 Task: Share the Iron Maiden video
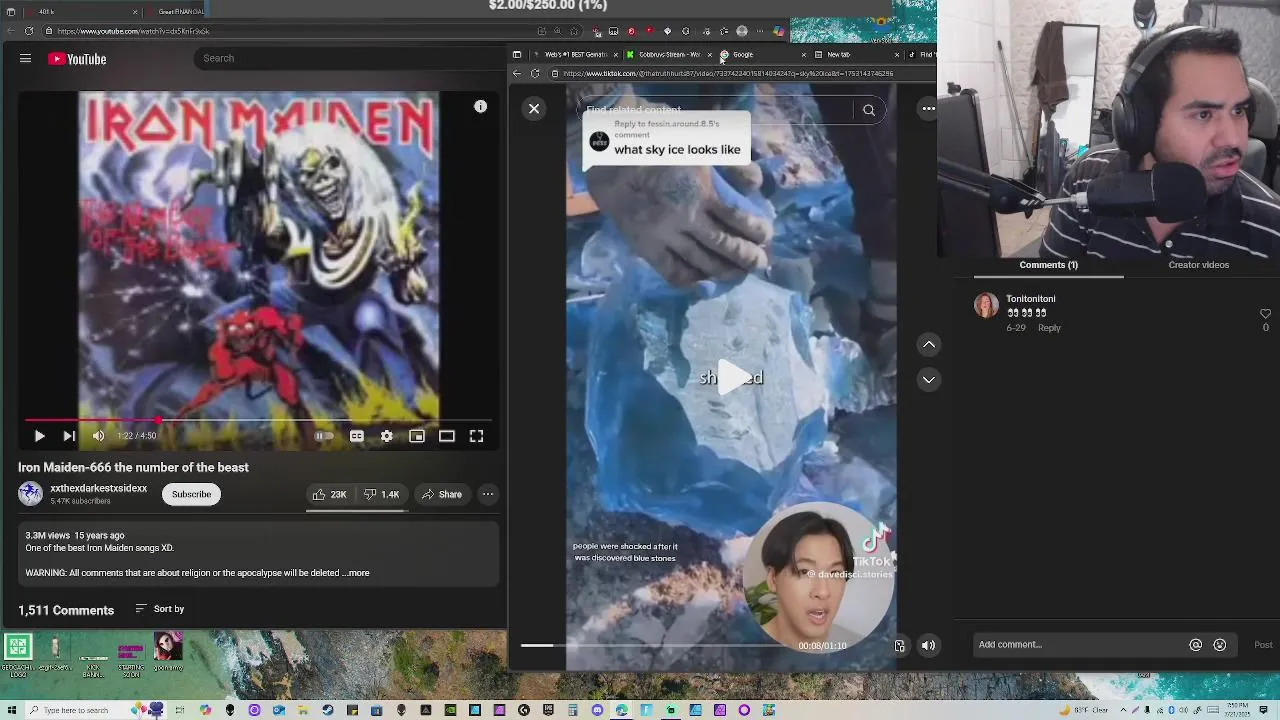441,494
